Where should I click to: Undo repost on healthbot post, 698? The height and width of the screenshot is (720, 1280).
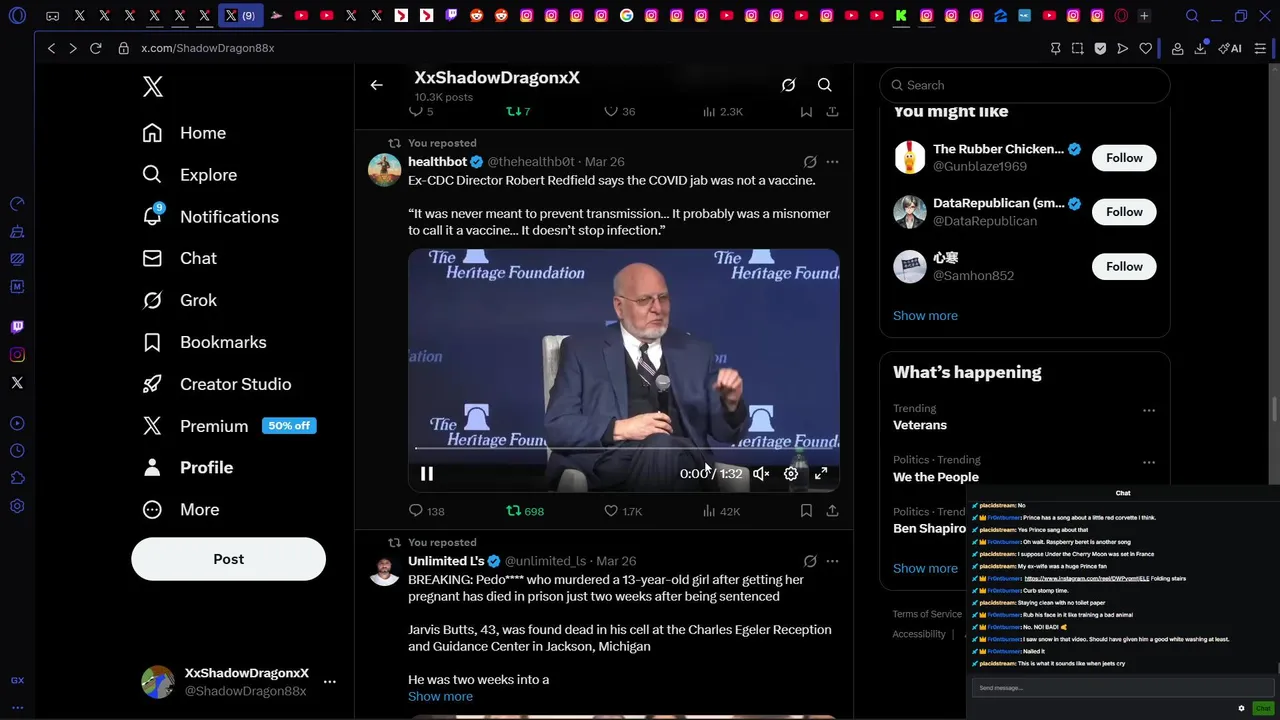pos(525,511)
